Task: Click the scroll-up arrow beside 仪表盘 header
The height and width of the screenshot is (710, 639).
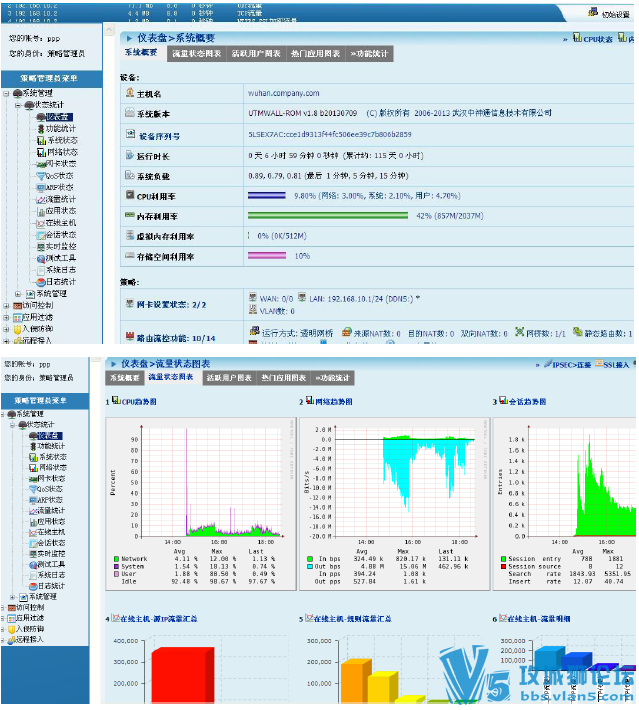Action: [109, 30]
